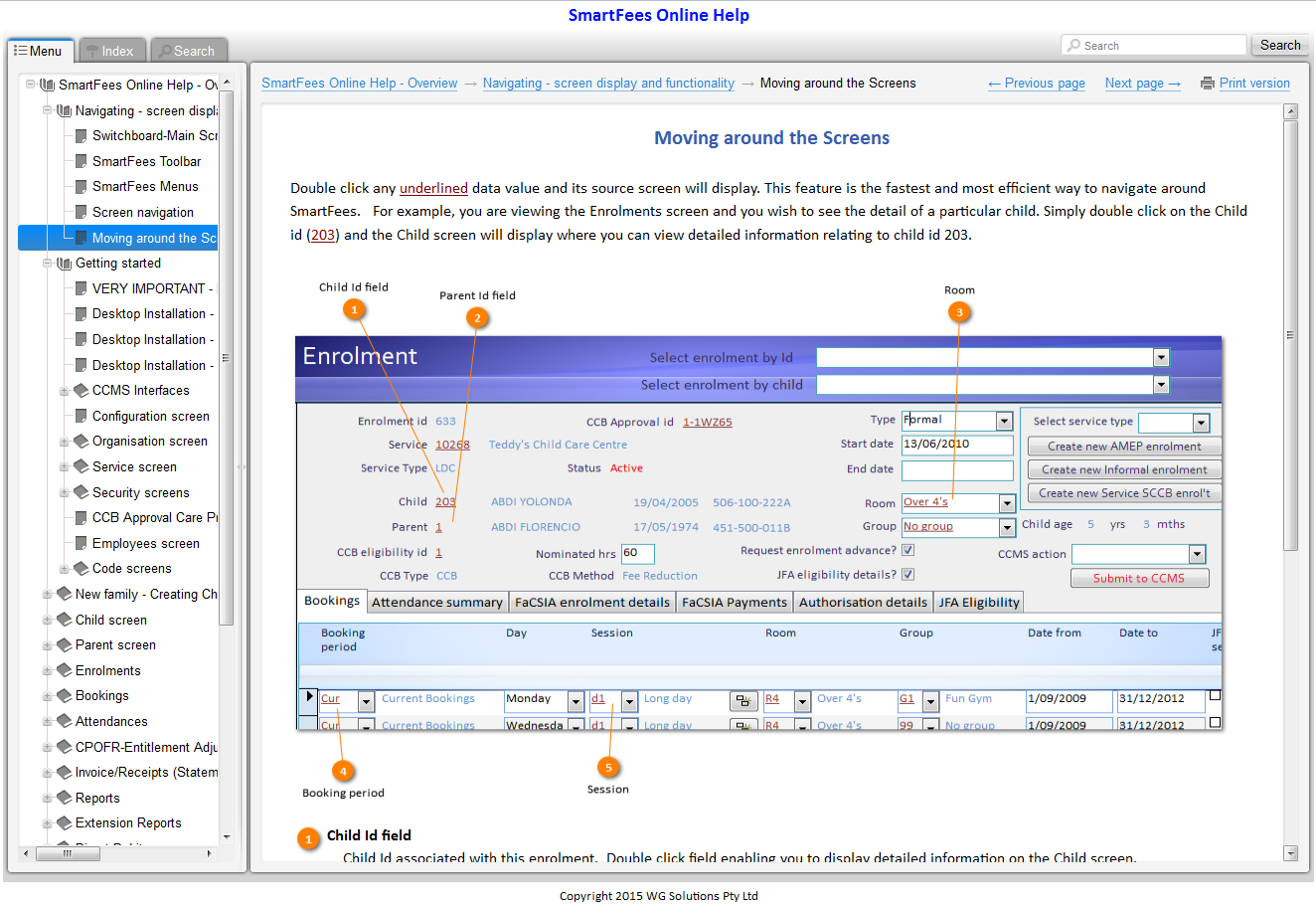Click the magnifier icon in the search field
This screenshot has width=1316, height=905.
coord(1073,46)
